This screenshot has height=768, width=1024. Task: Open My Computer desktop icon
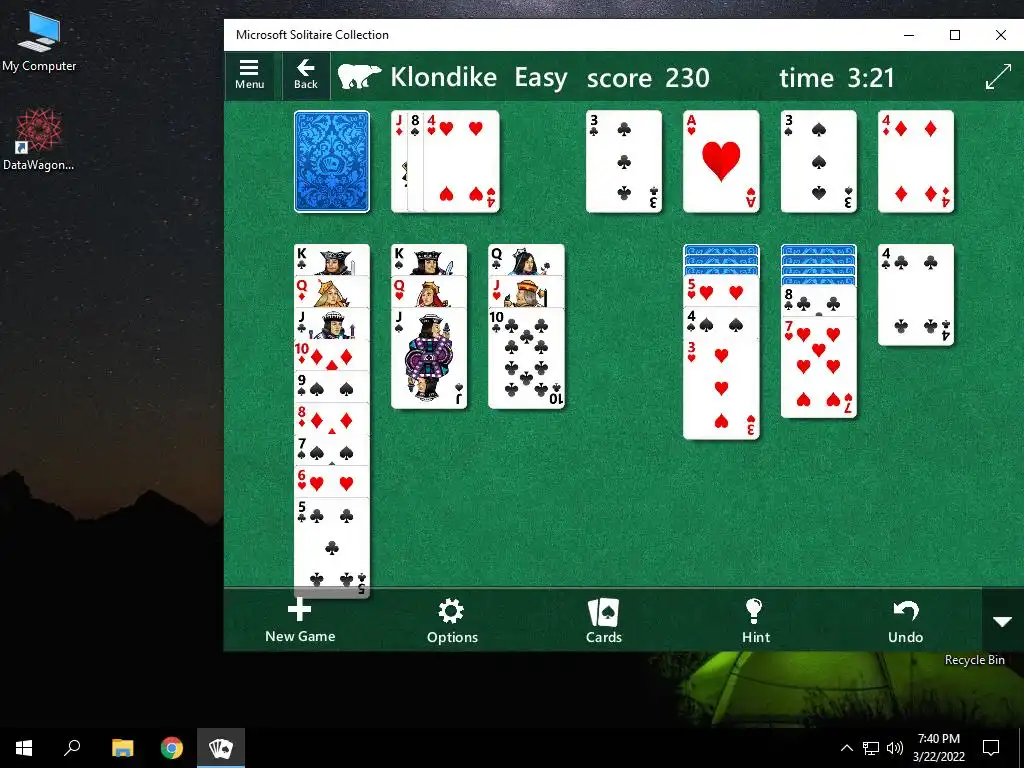39,42
